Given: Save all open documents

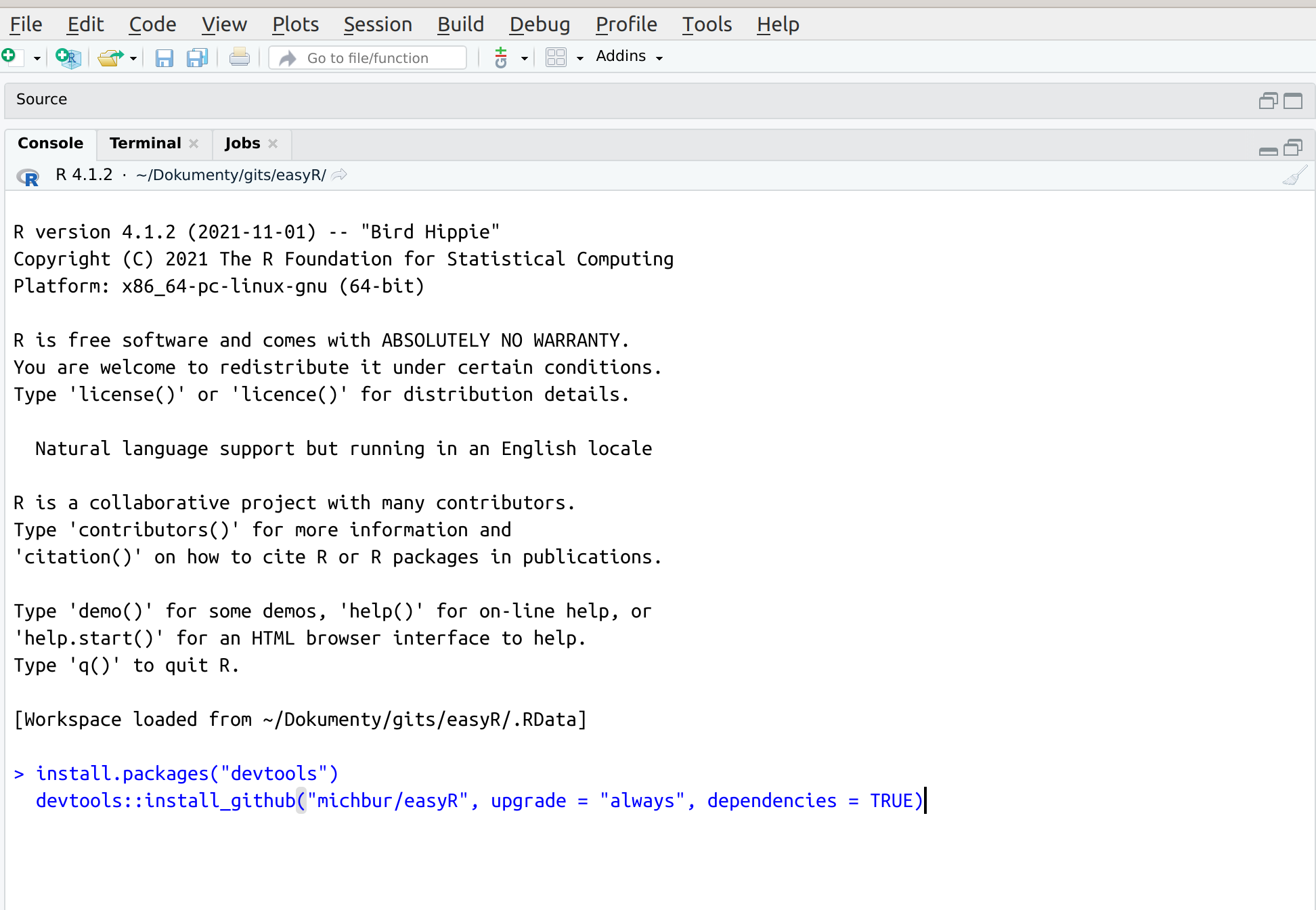Looking at the screenshot, I should pos(197,58).
